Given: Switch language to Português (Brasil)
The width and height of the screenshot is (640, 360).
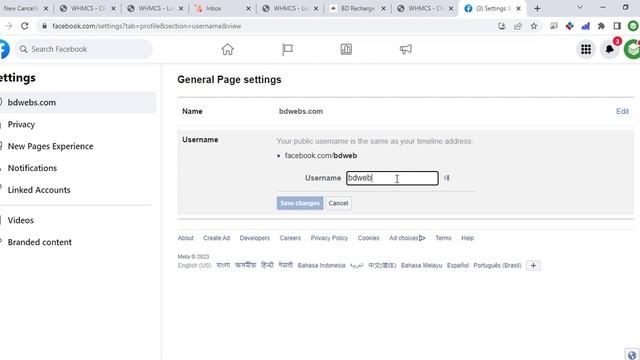Looking at the screenshot, I should 498,266.
